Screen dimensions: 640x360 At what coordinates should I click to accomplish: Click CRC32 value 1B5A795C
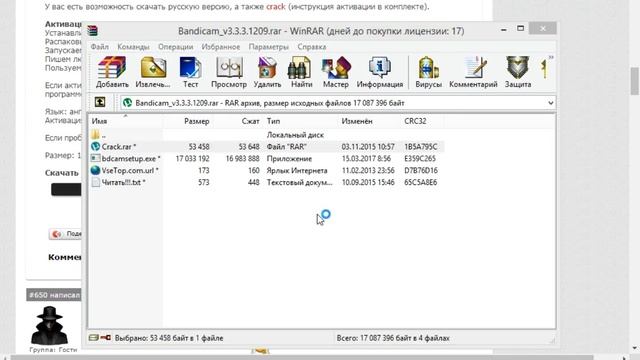coord(421,147)
